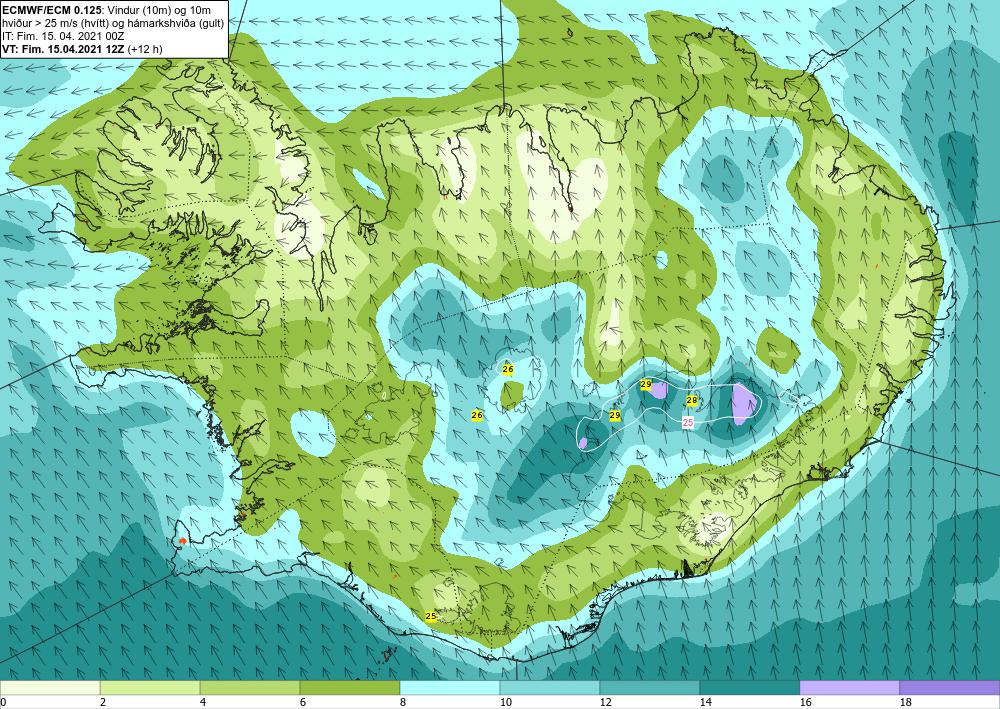
Task: Click the legend scale number '4'
Action: (203, 703)
